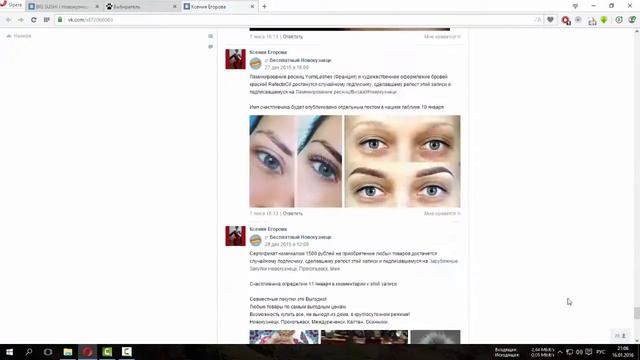Switch to the first VK tab
Screen dimensions: 640x360
[x=61, y=7]
